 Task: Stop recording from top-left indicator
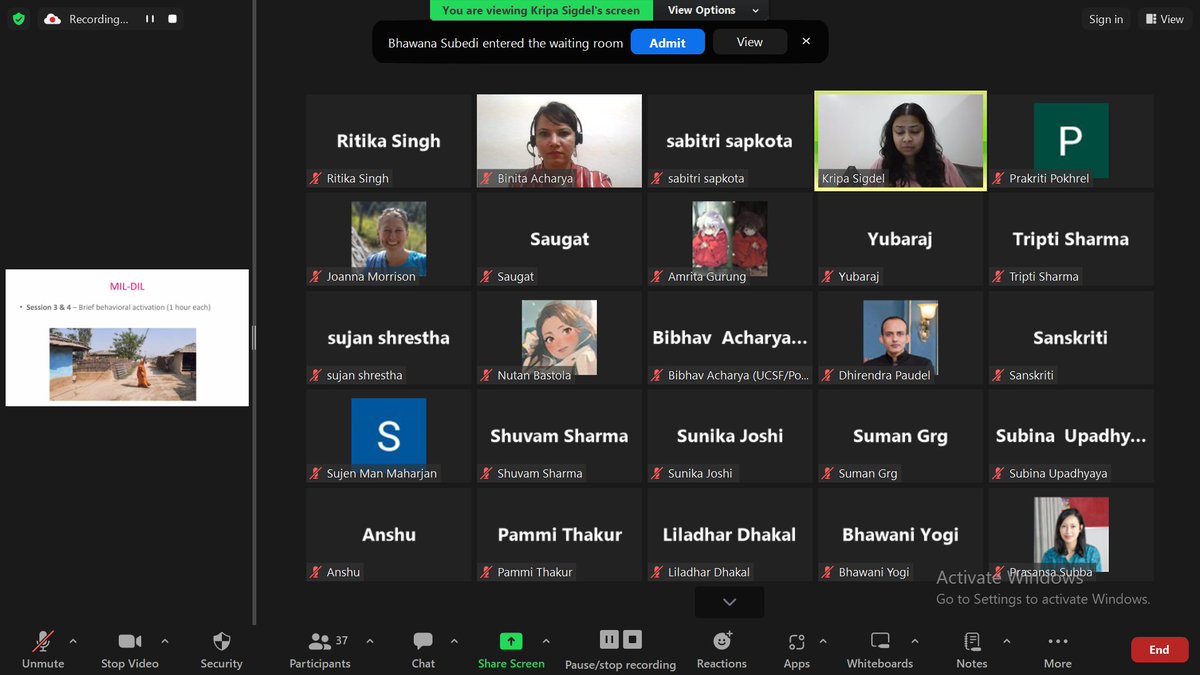click(x=172, y=19)
